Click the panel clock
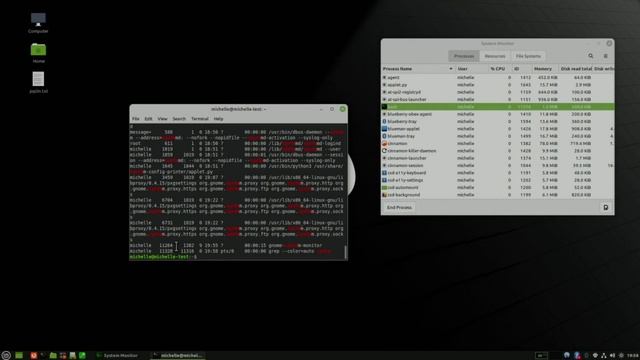This screenshot has width=640, height=360. coord(633,356)
